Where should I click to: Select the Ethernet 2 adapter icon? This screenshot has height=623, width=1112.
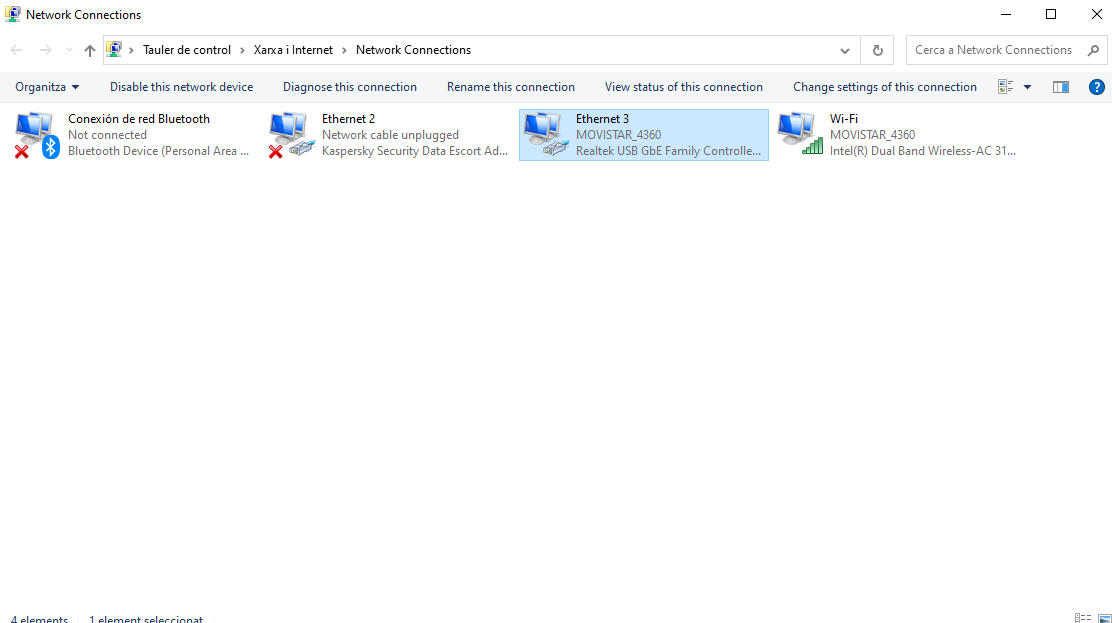pyautogui.click(x=291, y=135)
